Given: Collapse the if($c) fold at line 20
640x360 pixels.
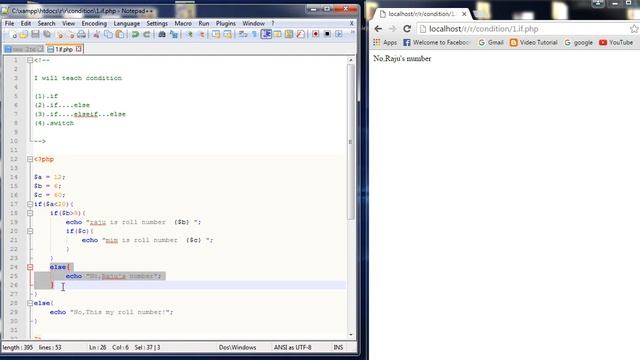Looking at the screenshot, I should click(x=30, y=231).
